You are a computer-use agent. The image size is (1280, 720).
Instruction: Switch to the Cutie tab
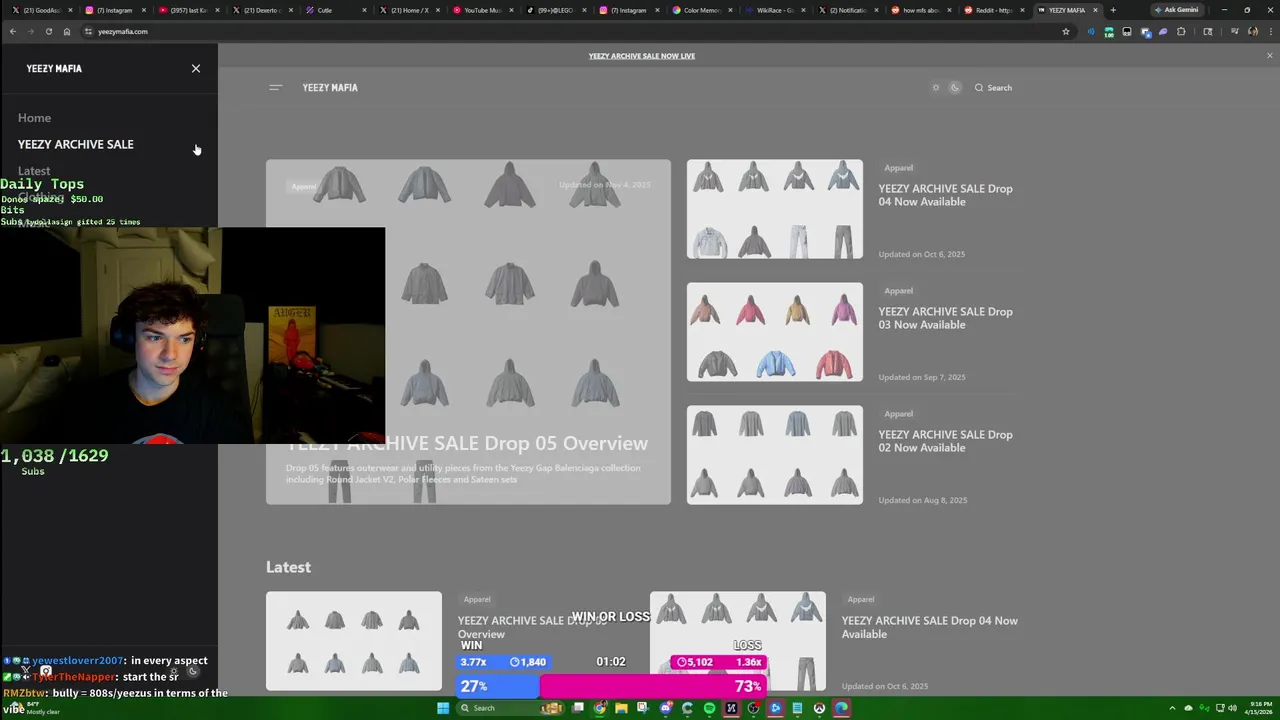pos(337,10)
